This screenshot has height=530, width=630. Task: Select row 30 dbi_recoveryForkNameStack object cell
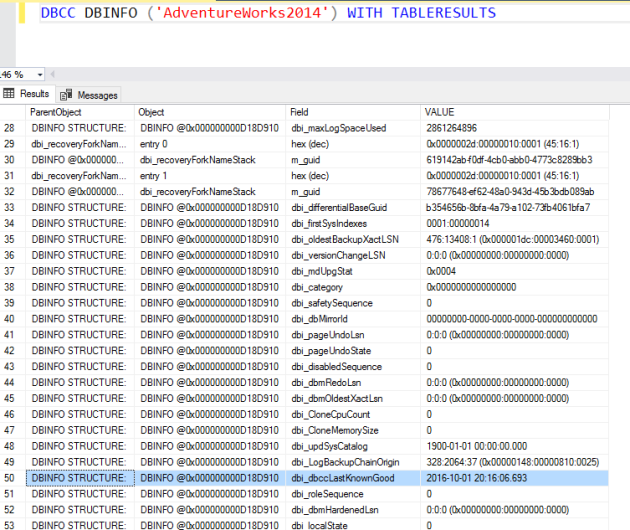point(210,160)
